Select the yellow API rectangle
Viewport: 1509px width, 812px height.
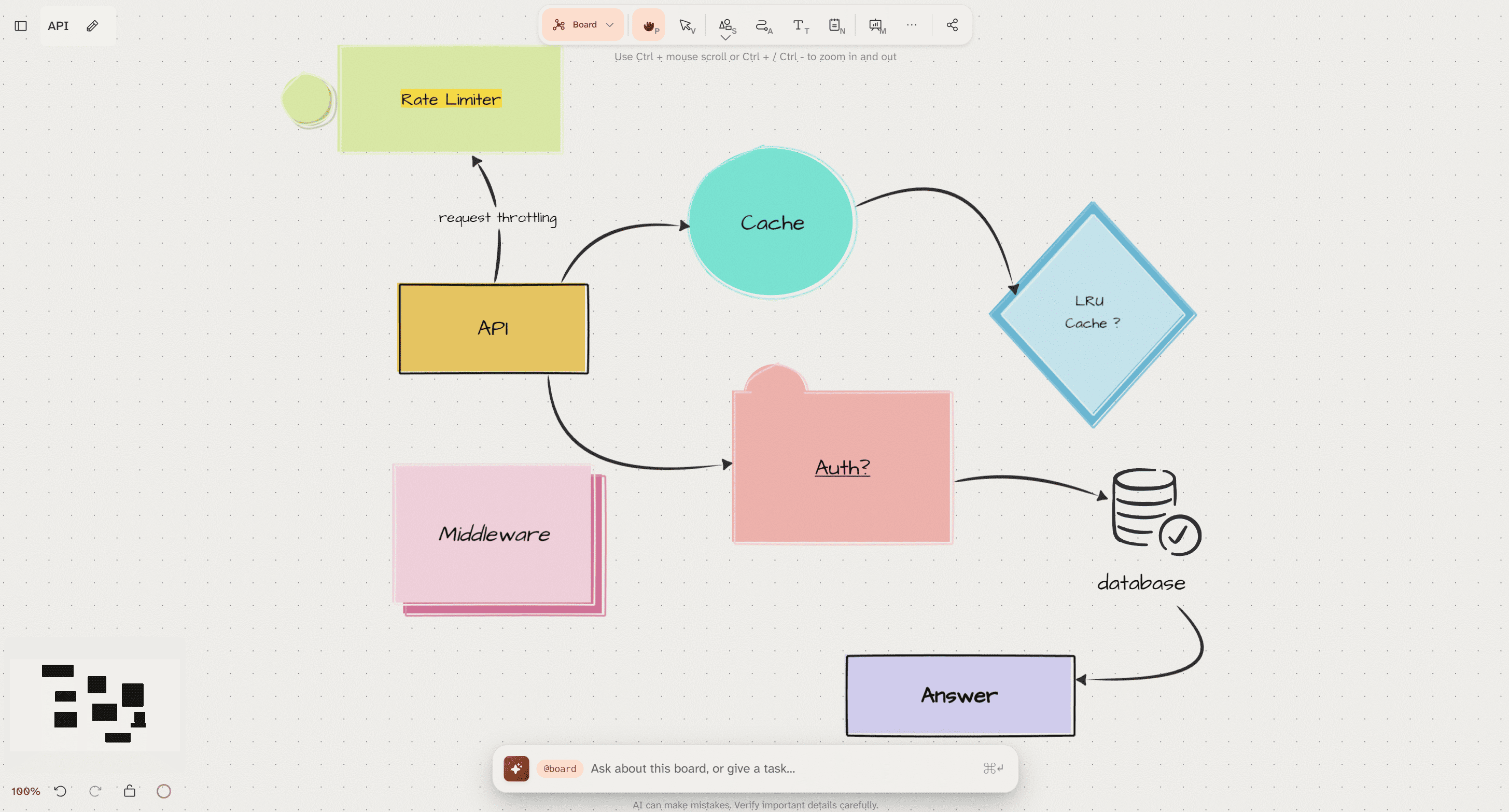493,328
